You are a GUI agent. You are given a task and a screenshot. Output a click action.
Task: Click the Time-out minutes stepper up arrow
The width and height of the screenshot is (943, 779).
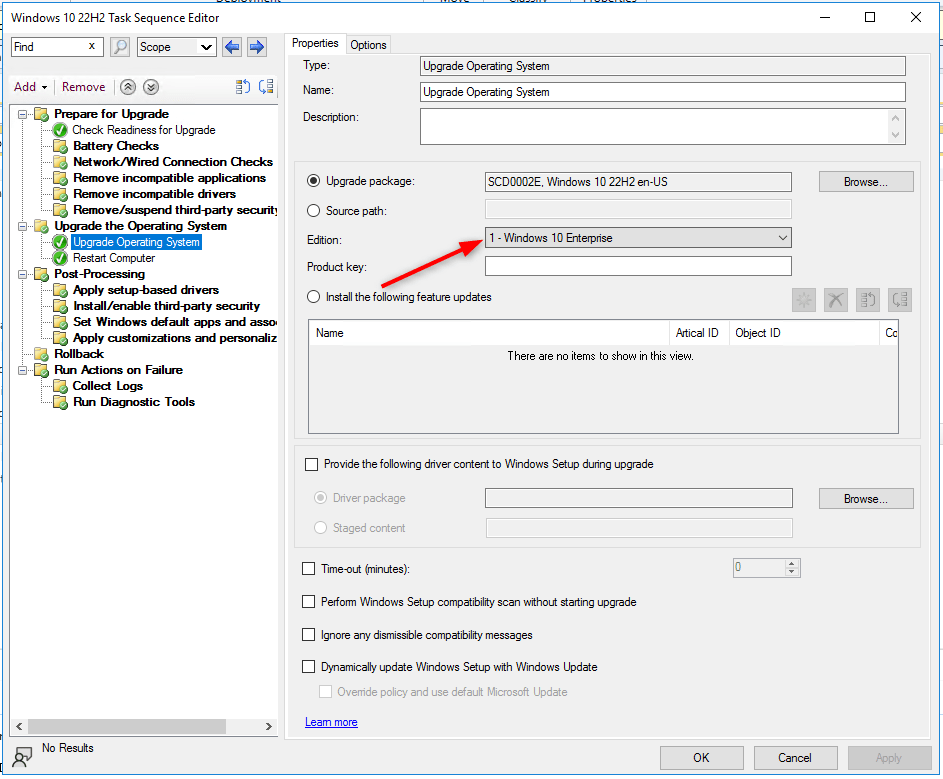(790, 563)
